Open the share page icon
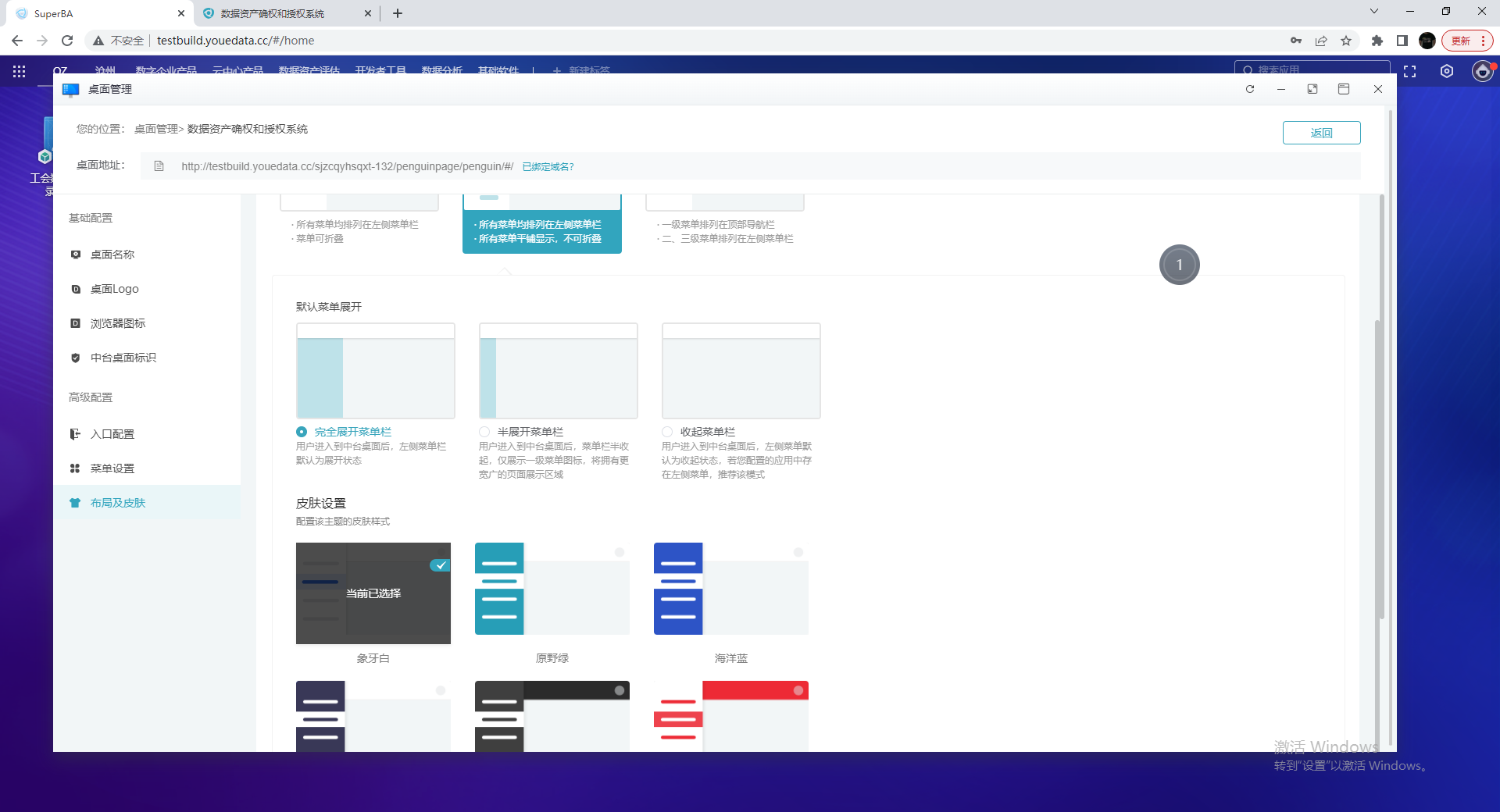This screenshot has width=1500, height=812. (x=1321, y=41)
